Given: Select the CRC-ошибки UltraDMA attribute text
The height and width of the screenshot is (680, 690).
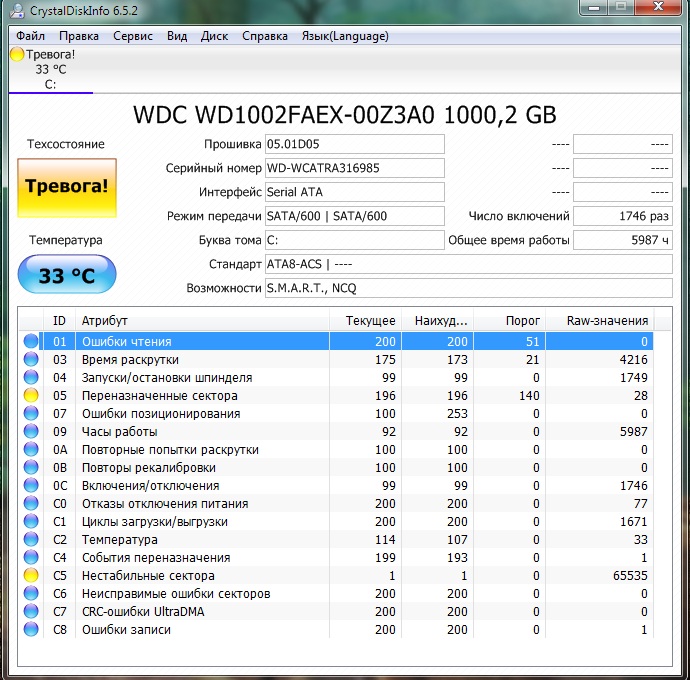Looking at the screenshot, I should (x=143, y=612).
